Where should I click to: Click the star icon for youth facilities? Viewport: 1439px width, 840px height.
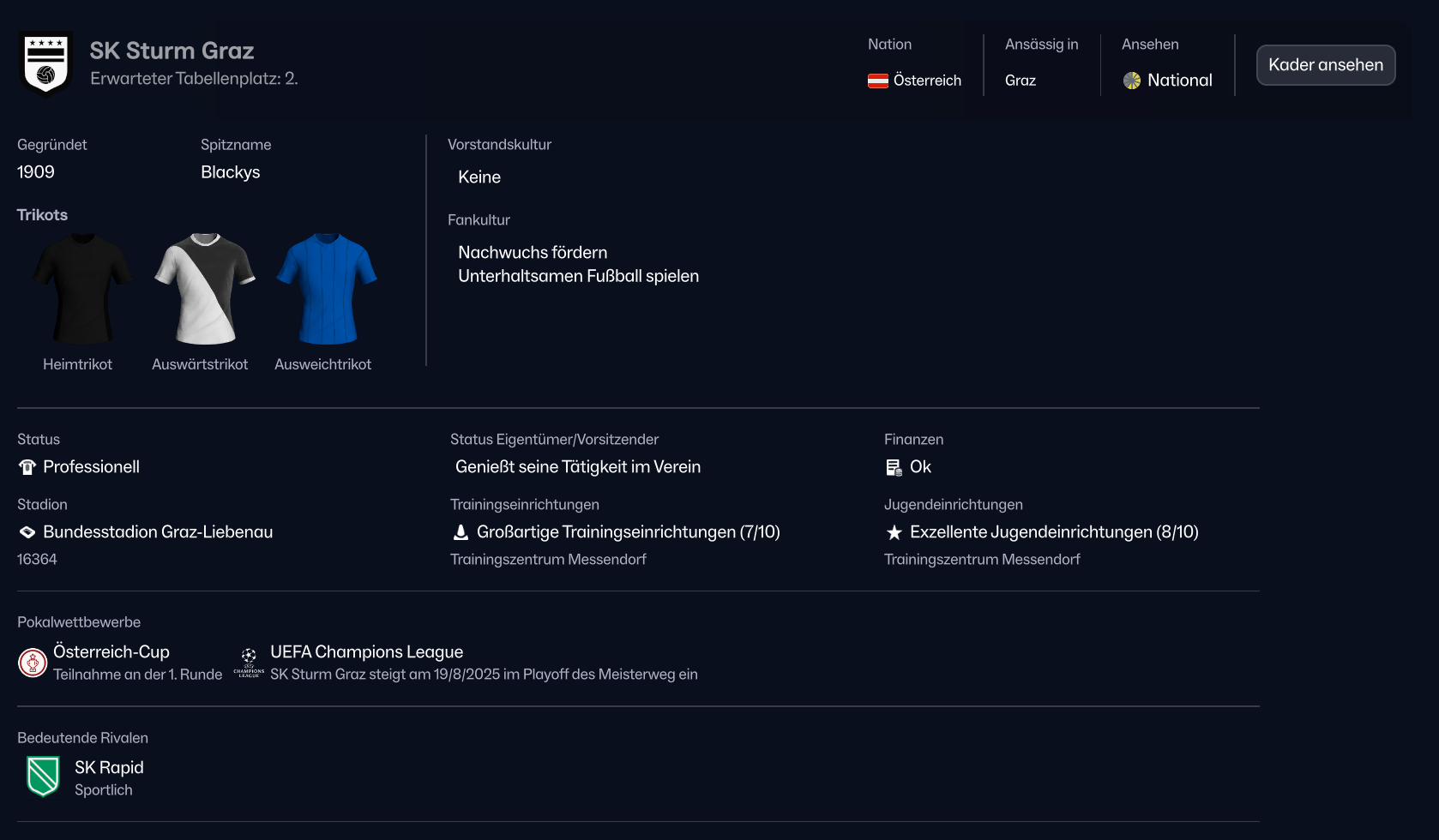(894, 532)
